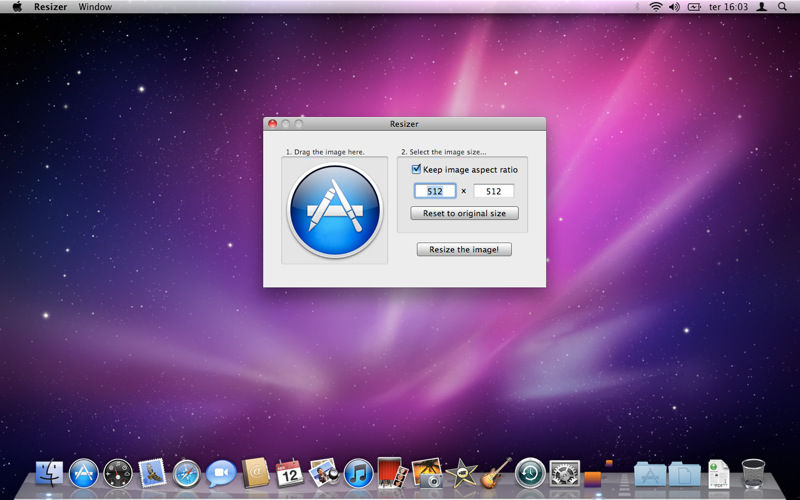This screenshot has width=800, height=500.
Task: Open Preview icon in the Dock
Action: [x=324, y=472]
